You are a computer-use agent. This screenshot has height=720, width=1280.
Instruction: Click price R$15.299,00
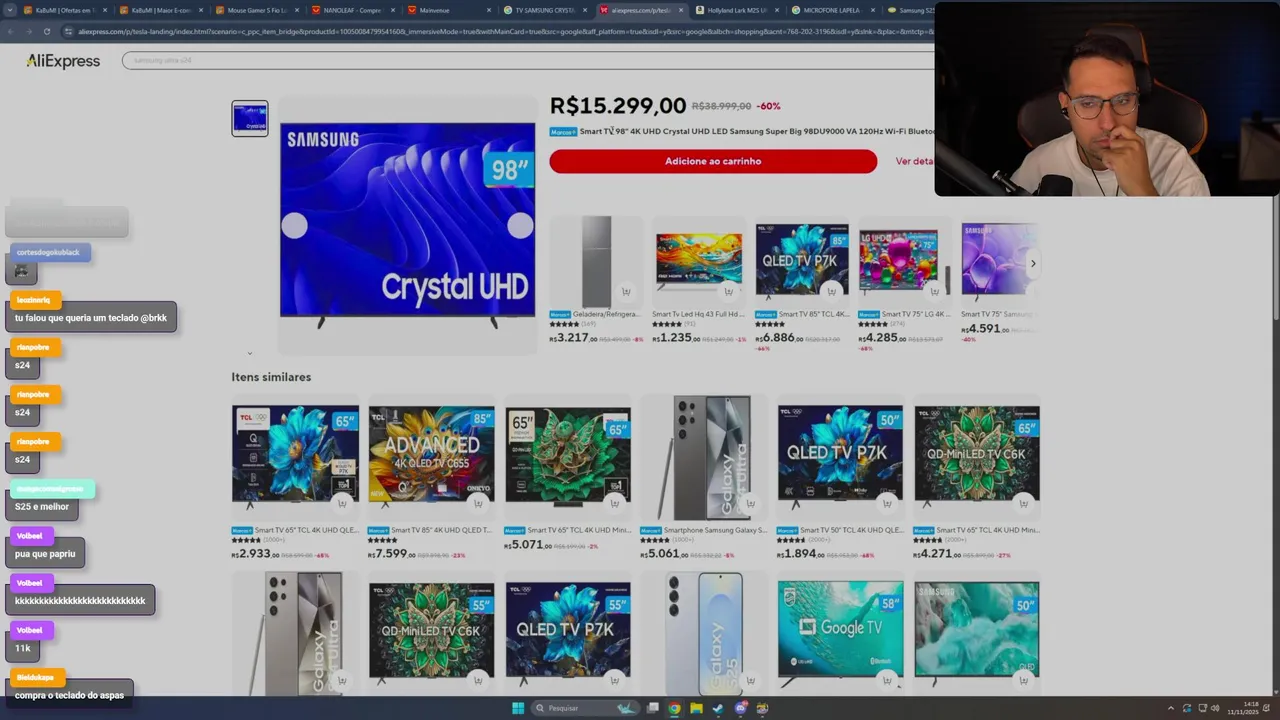coord(618,106)
